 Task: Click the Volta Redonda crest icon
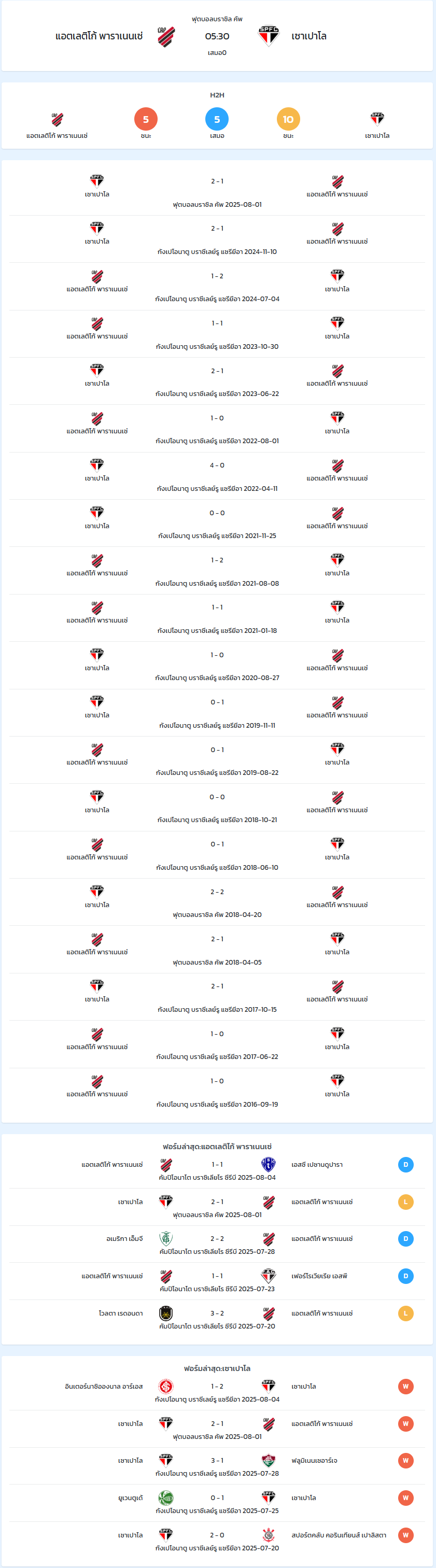click(165, 1313)
